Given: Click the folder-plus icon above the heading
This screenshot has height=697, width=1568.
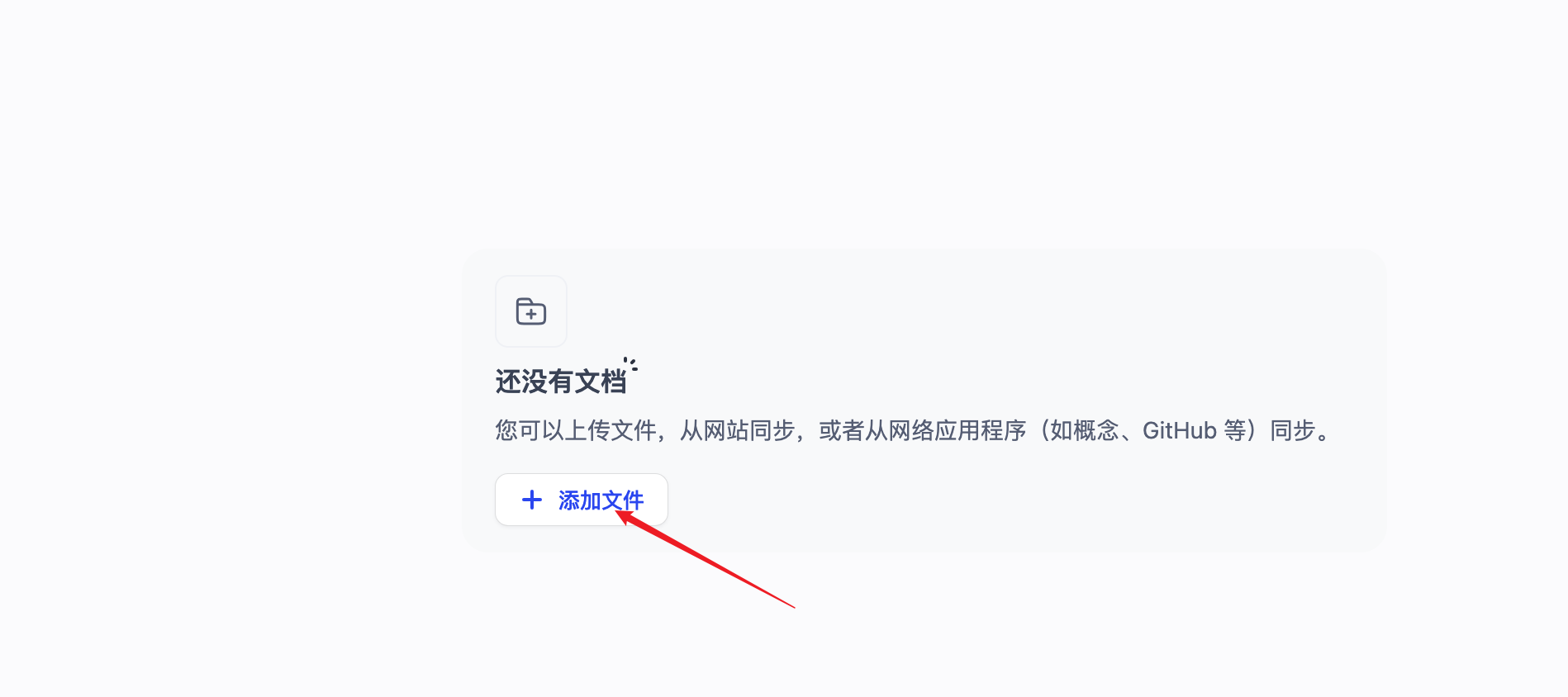Looking at the screenshot, I should (x=531, y=311).
